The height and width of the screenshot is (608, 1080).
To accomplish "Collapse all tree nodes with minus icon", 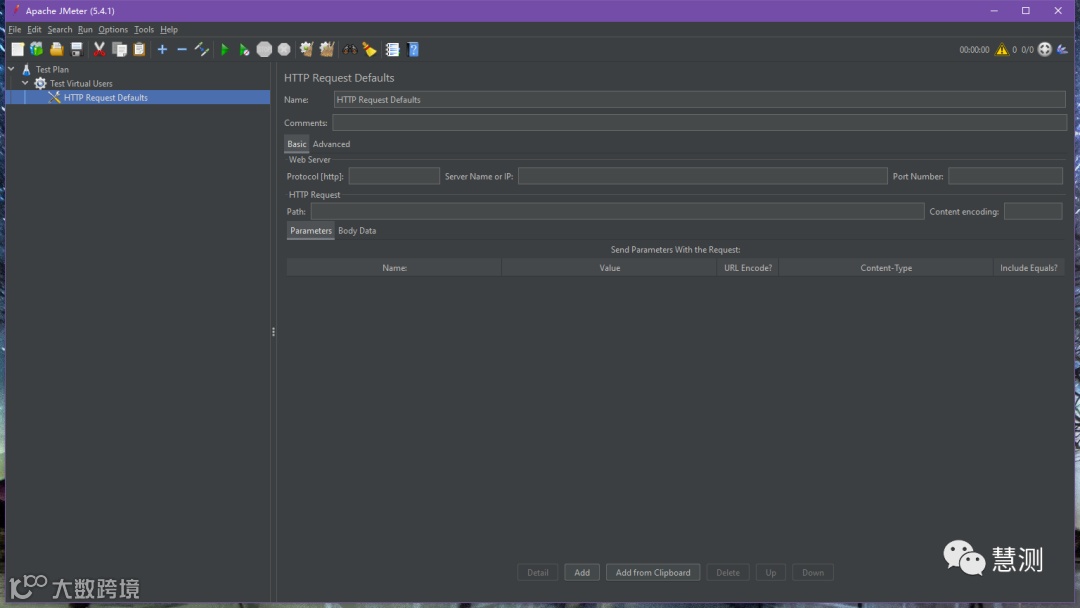I will (x=182, y=49).
